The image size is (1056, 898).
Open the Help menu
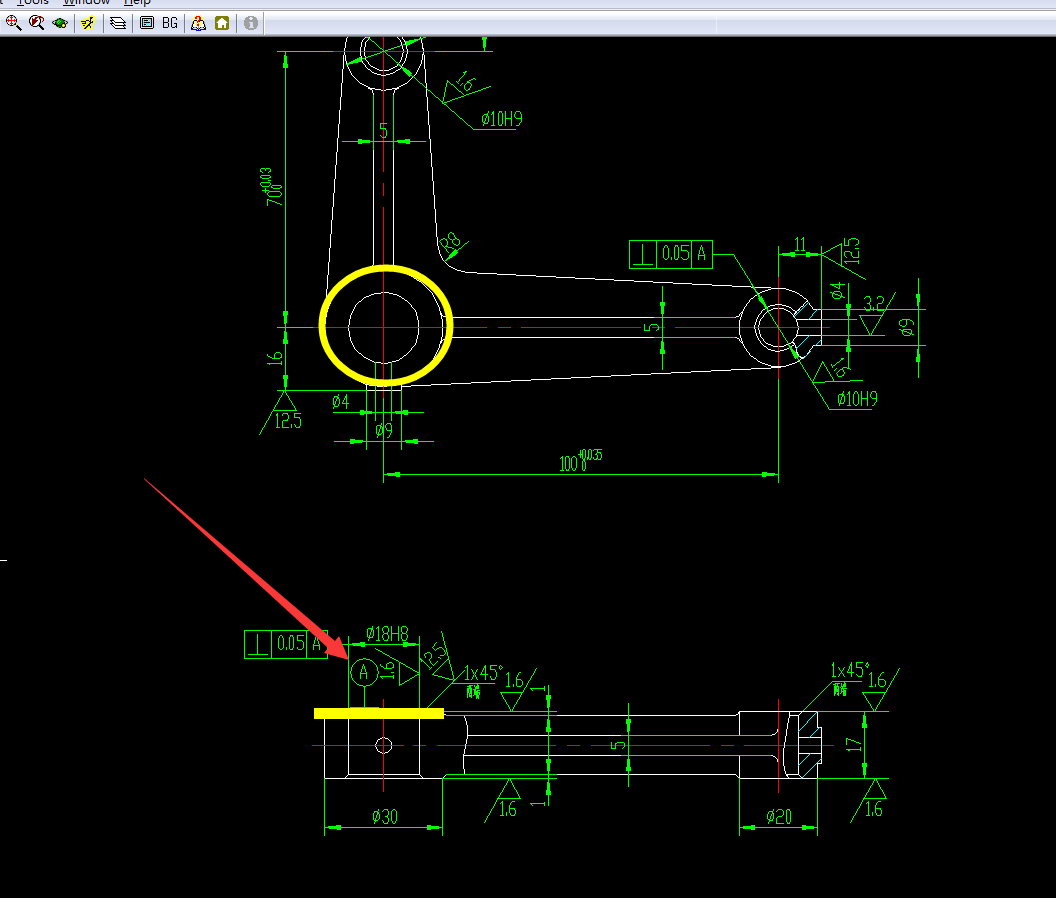[x=137, y=2]
